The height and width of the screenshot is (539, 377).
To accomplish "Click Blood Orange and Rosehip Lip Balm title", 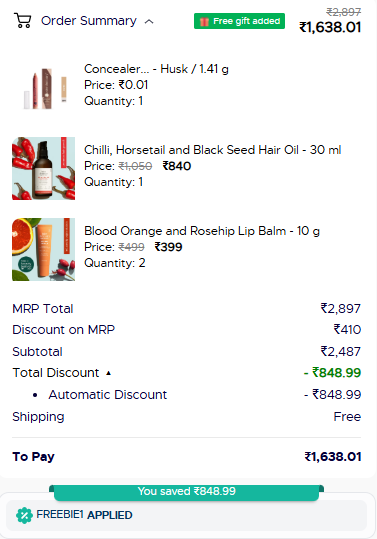I will (x=202, y=231).
